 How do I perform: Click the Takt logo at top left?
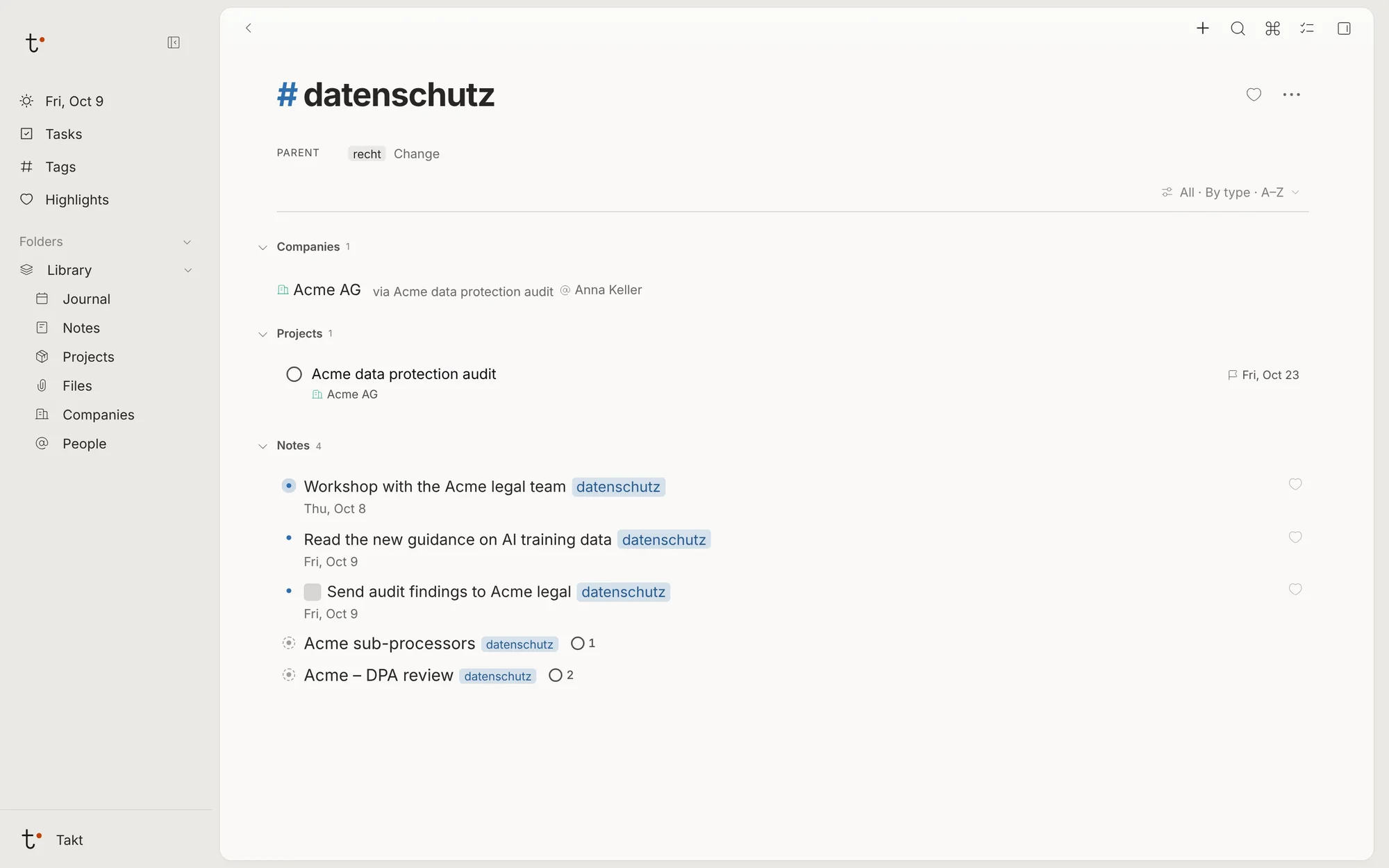[x=34, y=43]
